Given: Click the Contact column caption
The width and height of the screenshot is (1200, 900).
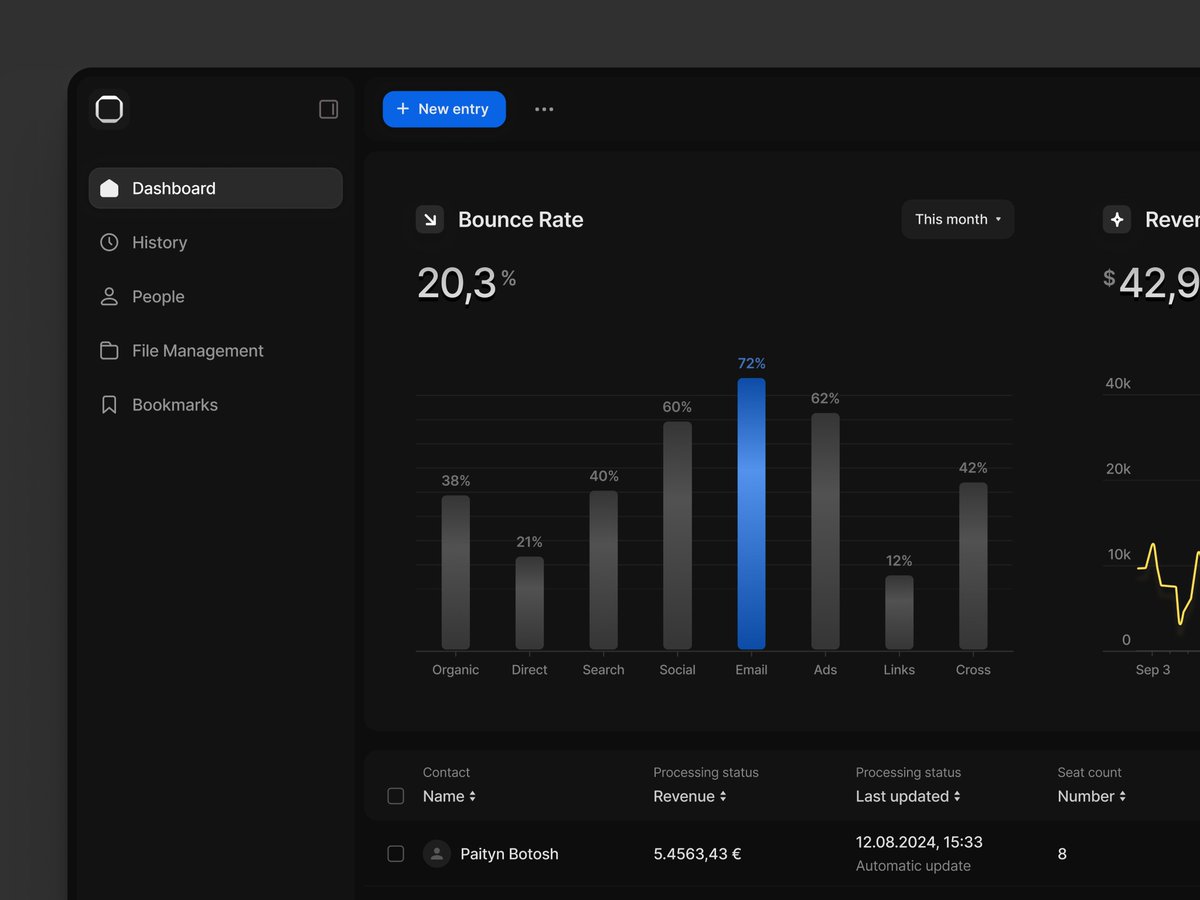Looking at the screenshot, I should point(446,772).
